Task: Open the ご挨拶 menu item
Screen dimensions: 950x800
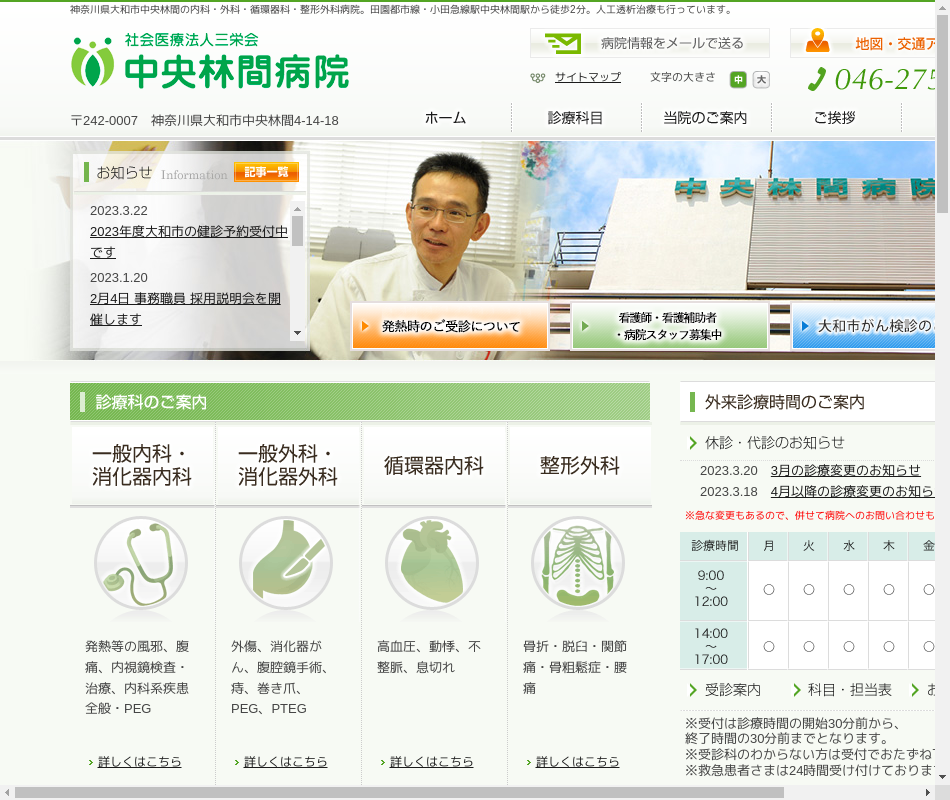Action: point(835,118)
